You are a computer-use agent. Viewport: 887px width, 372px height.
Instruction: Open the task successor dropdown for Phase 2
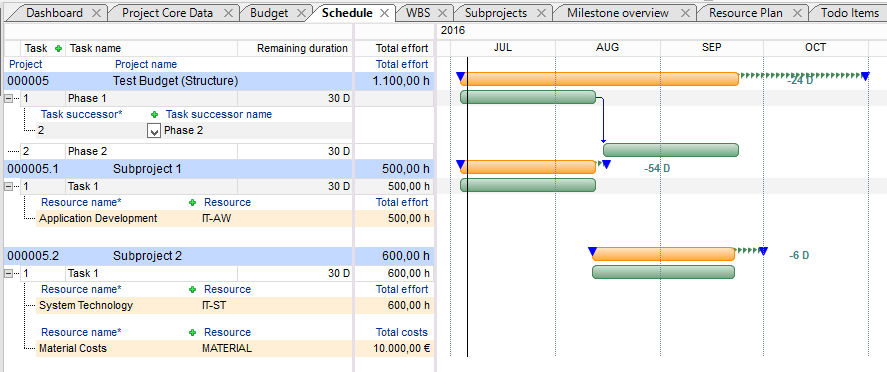coord(154,131)
